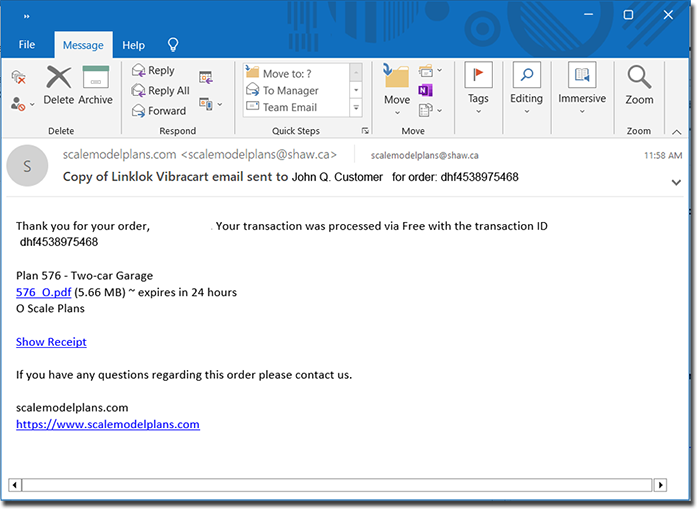This screenshot has width=700, height=509.
Task: Click the right arrow of horizontal scrollbar
Action: tap(660, 485)
